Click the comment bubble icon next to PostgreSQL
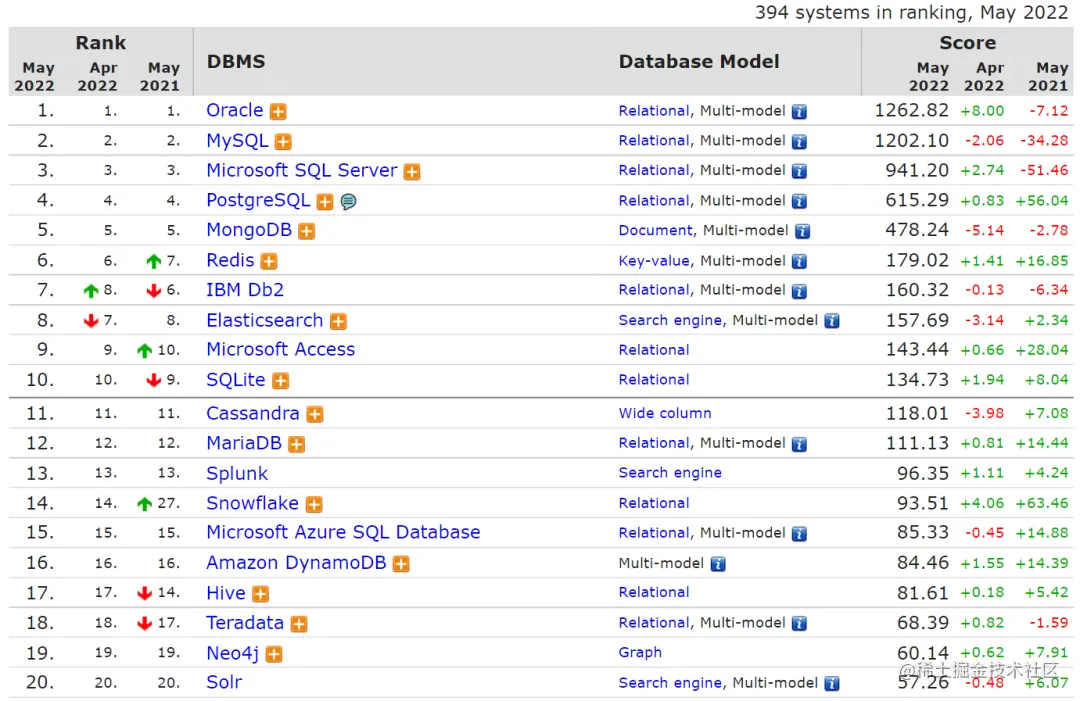Viewport: 1080px width, 701px height. [x=348, y=202]
